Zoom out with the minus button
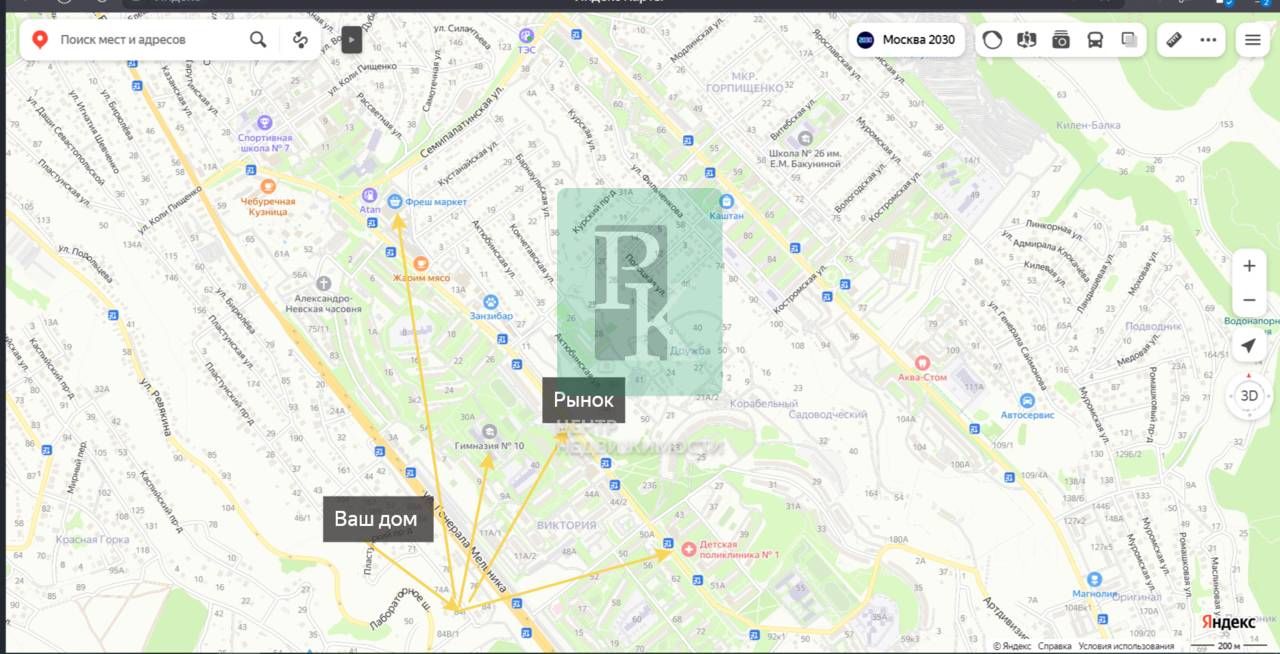This screenshot has height=654, width=1280. [x=1249, y=300]
